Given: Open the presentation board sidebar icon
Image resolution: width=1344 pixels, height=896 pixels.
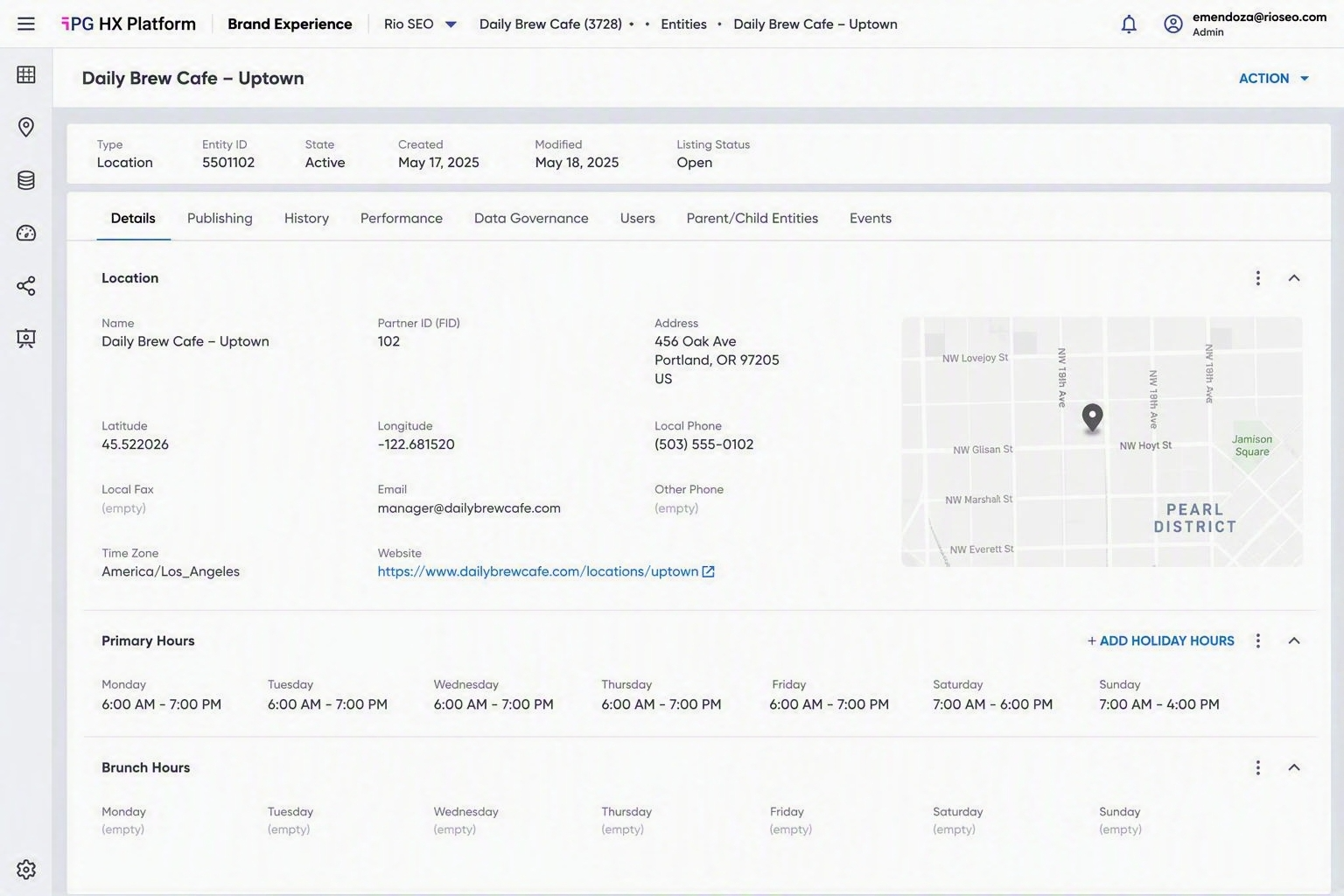Looking at the screenshot, I should (26, 339).
